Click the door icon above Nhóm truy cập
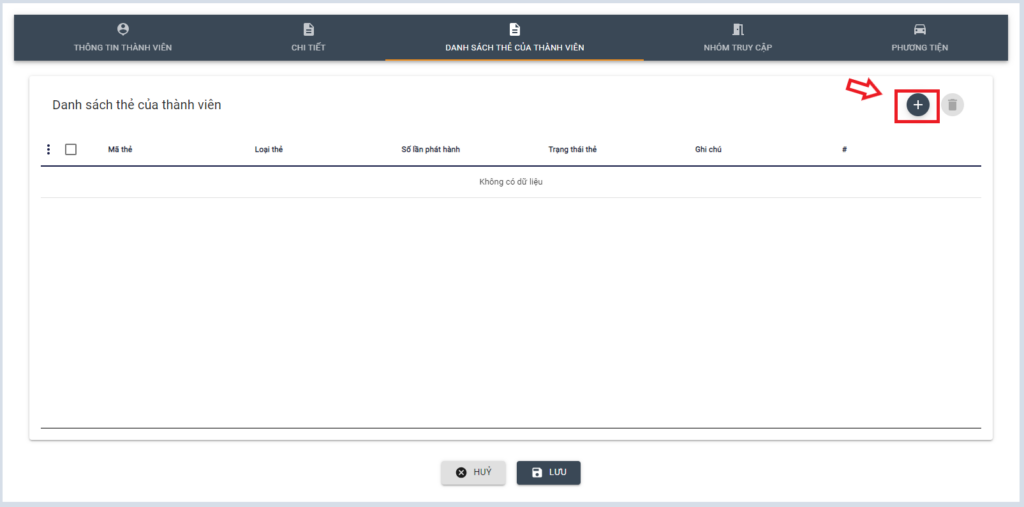1024x507 pixels. click(738, 29)
